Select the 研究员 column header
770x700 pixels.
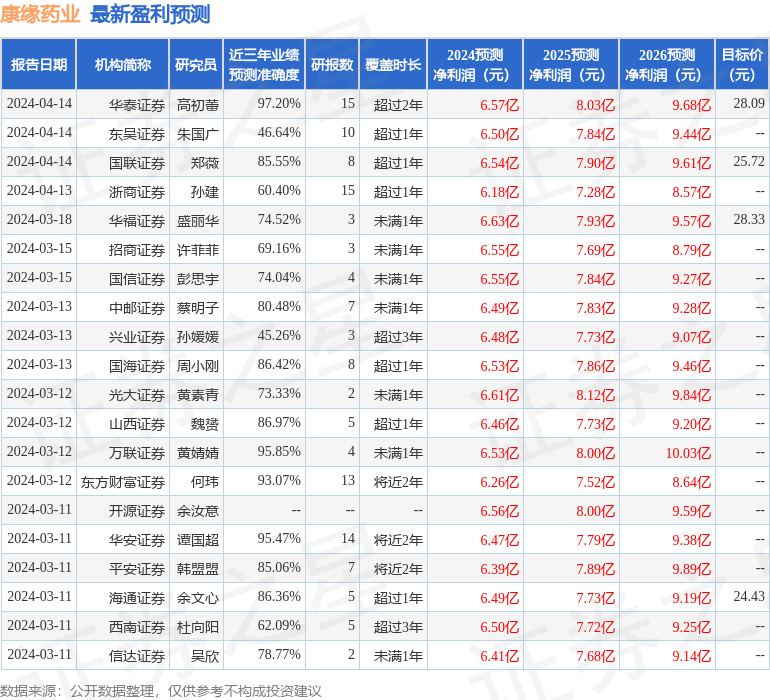tap(196, 64)
